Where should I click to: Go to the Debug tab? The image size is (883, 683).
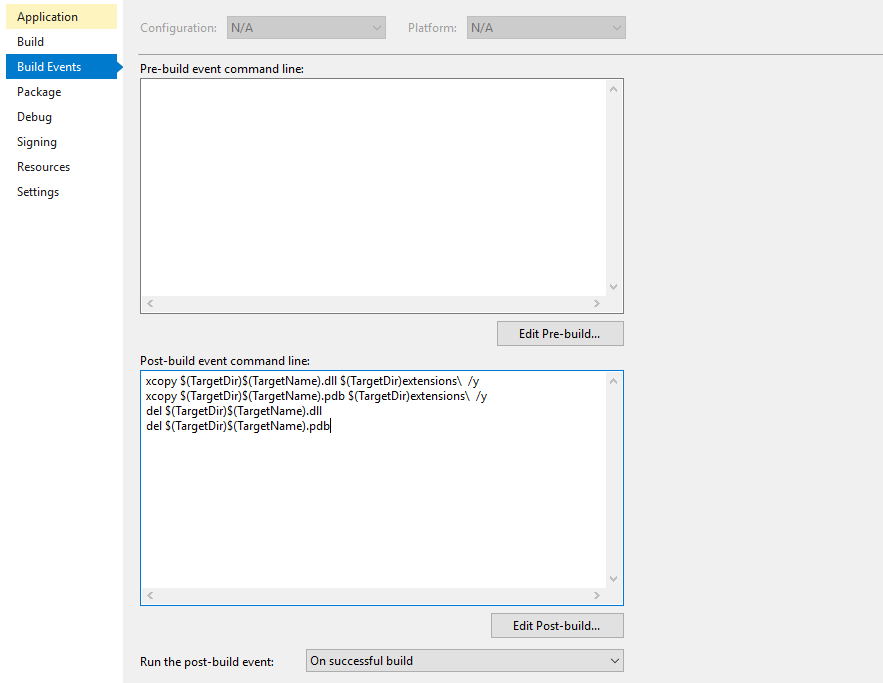pos(34,117)
